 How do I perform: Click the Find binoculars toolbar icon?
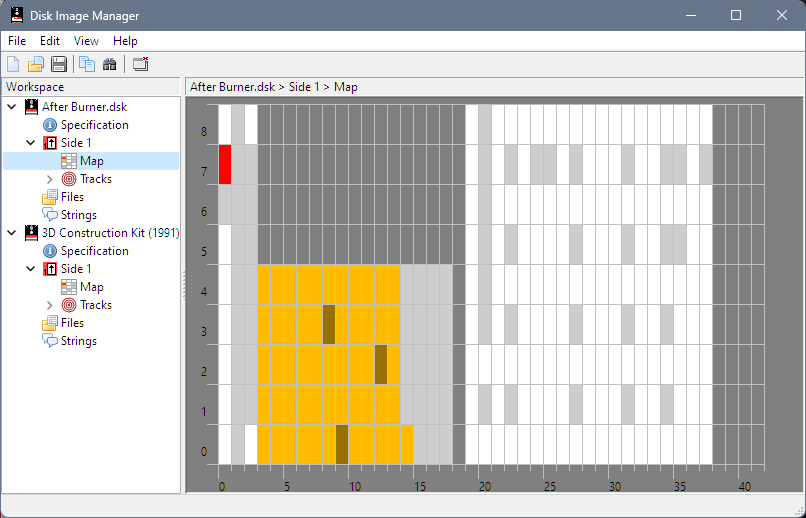pyautogui.click(x=109, y=64)
